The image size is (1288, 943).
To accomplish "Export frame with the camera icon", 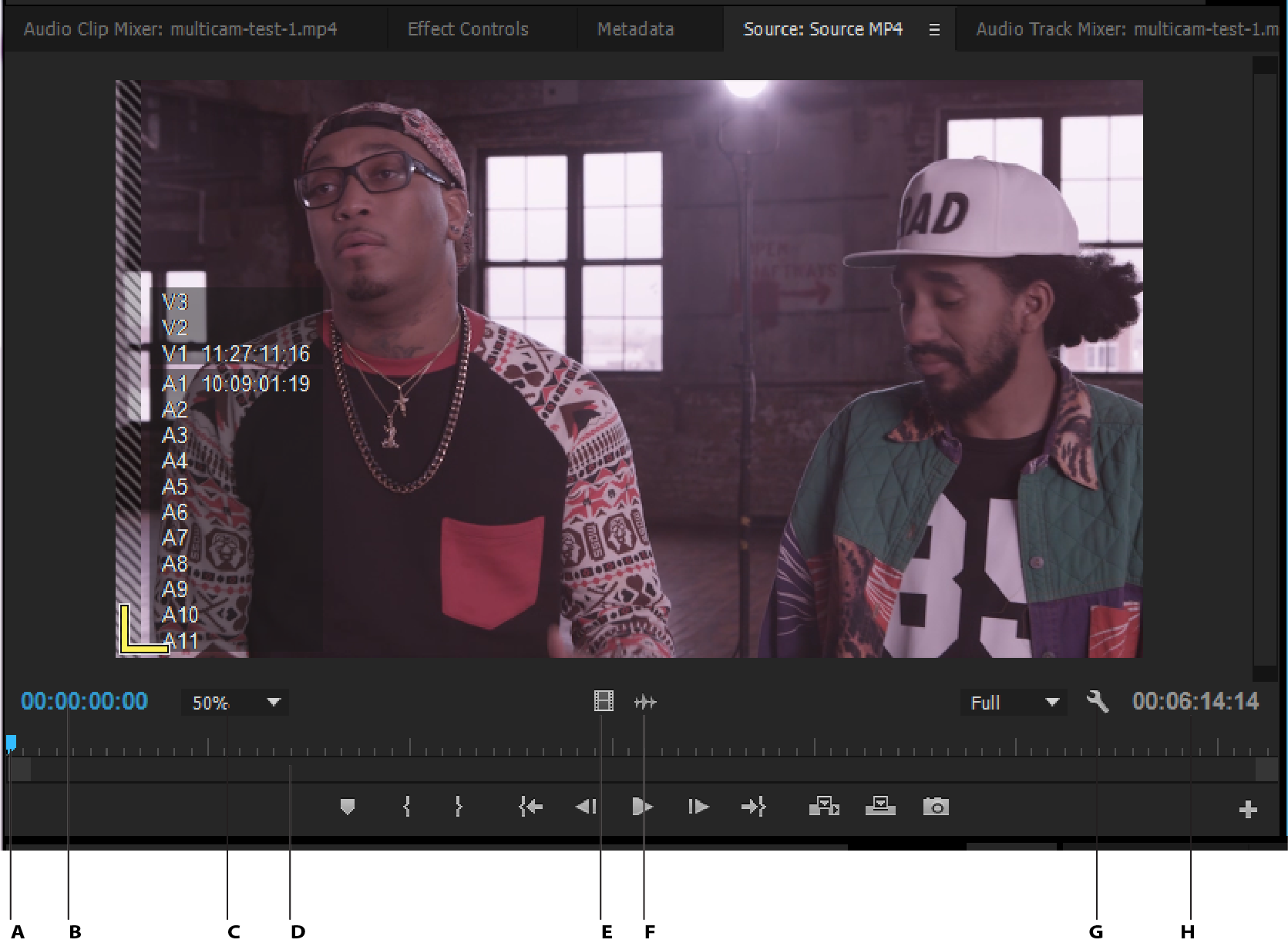I will (936, 807).
